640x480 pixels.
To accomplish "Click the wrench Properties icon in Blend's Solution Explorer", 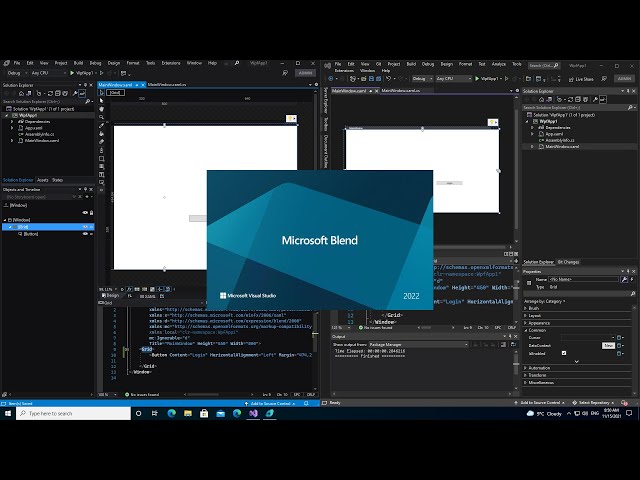I will (x=75, y=93).
